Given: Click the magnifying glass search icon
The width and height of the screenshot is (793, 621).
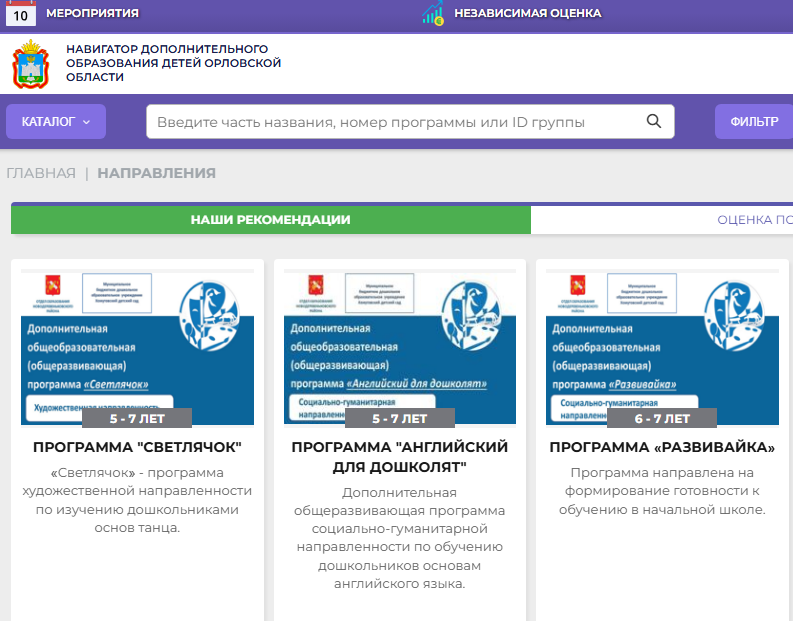Looking at the screenshot, I should tap(654, 122).
